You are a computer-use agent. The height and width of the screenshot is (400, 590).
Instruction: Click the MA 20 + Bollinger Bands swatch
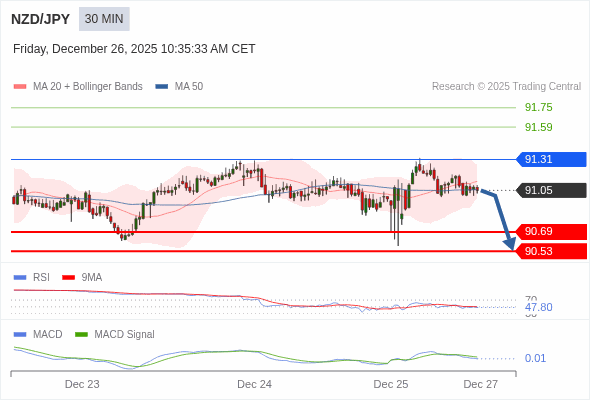point(20,87)
